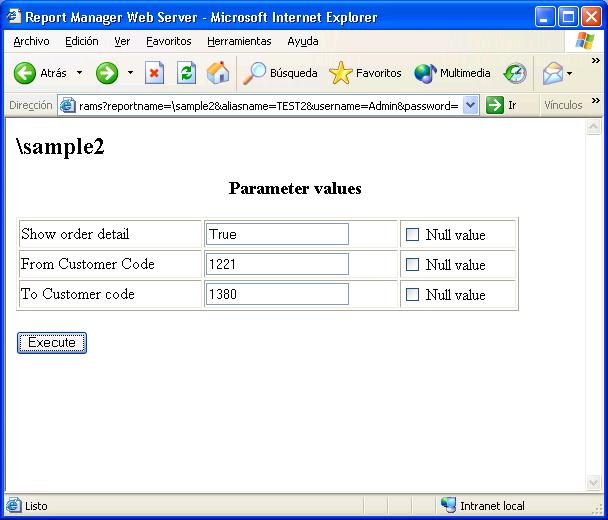Check Null value for Show order detail
The width and height of the screenshot is (608, 520).
click(x=412, y=234)
